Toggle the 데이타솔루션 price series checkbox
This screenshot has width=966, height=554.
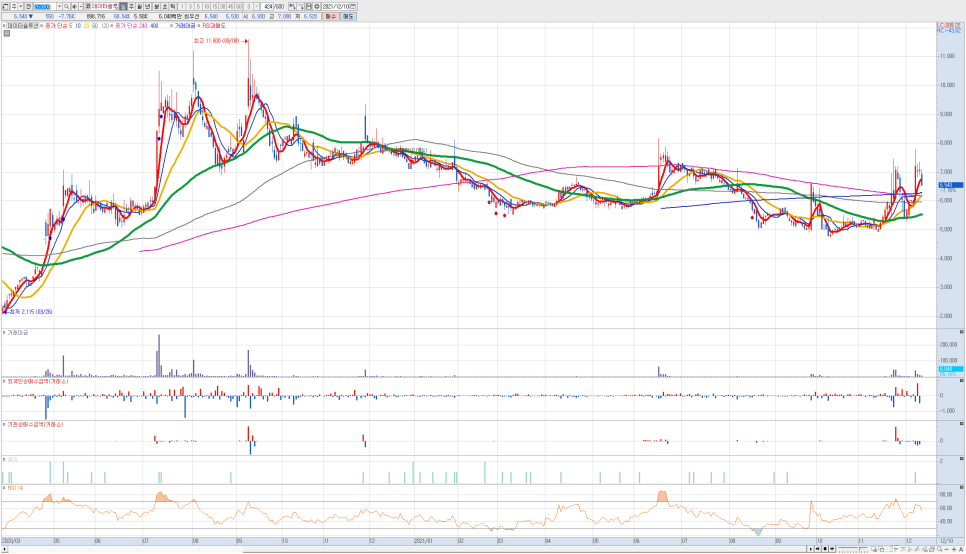[4, 26]
